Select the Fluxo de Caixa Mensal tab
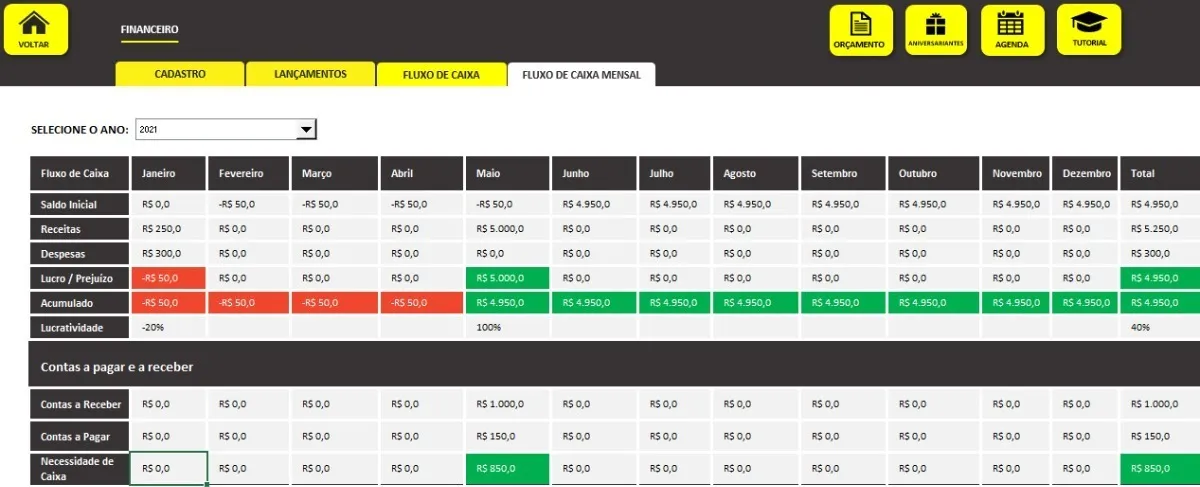Screen dimensions: 1200x487 pyautogui.click(x=581, y=74)
